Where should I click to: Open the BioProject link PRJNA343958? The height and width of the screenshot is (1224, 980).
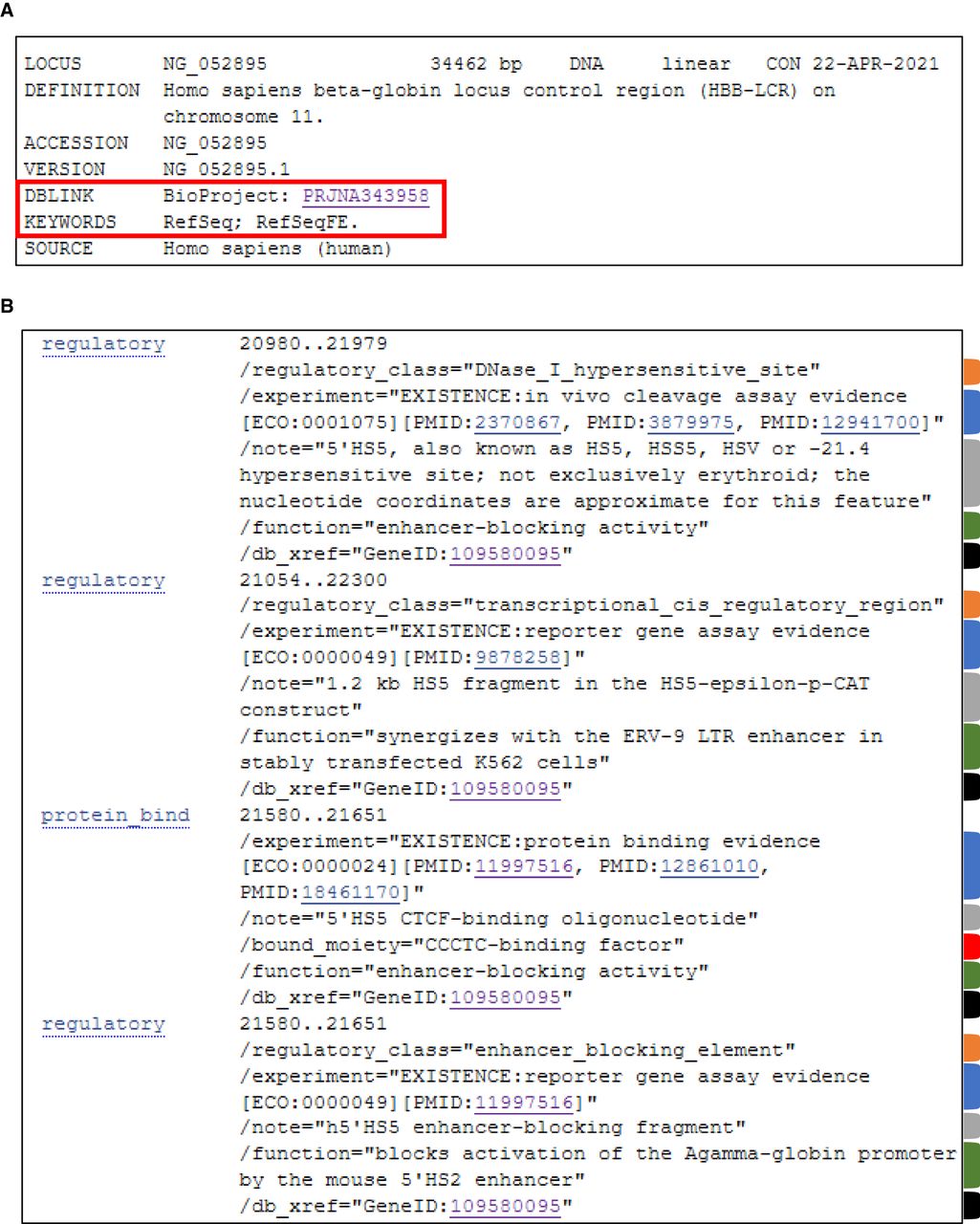point(365,196)
